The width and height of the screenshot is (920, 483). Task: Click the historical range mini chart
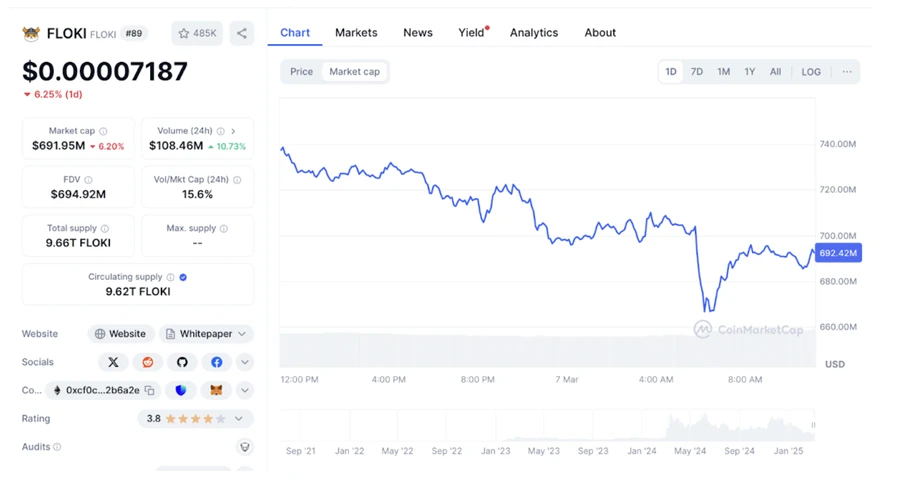click(547, 426)
